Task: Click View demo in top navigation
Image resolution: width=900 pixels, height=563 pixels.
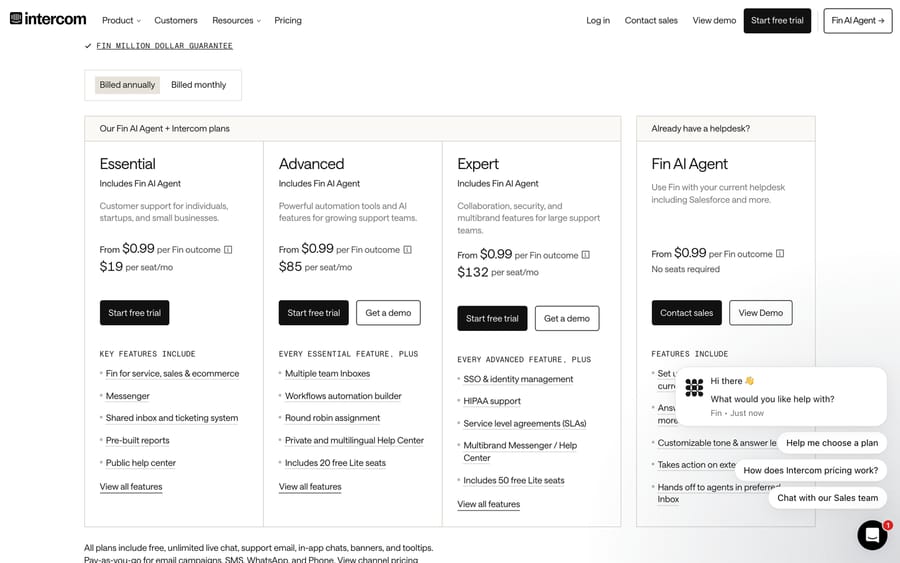Action: [714, 20]
